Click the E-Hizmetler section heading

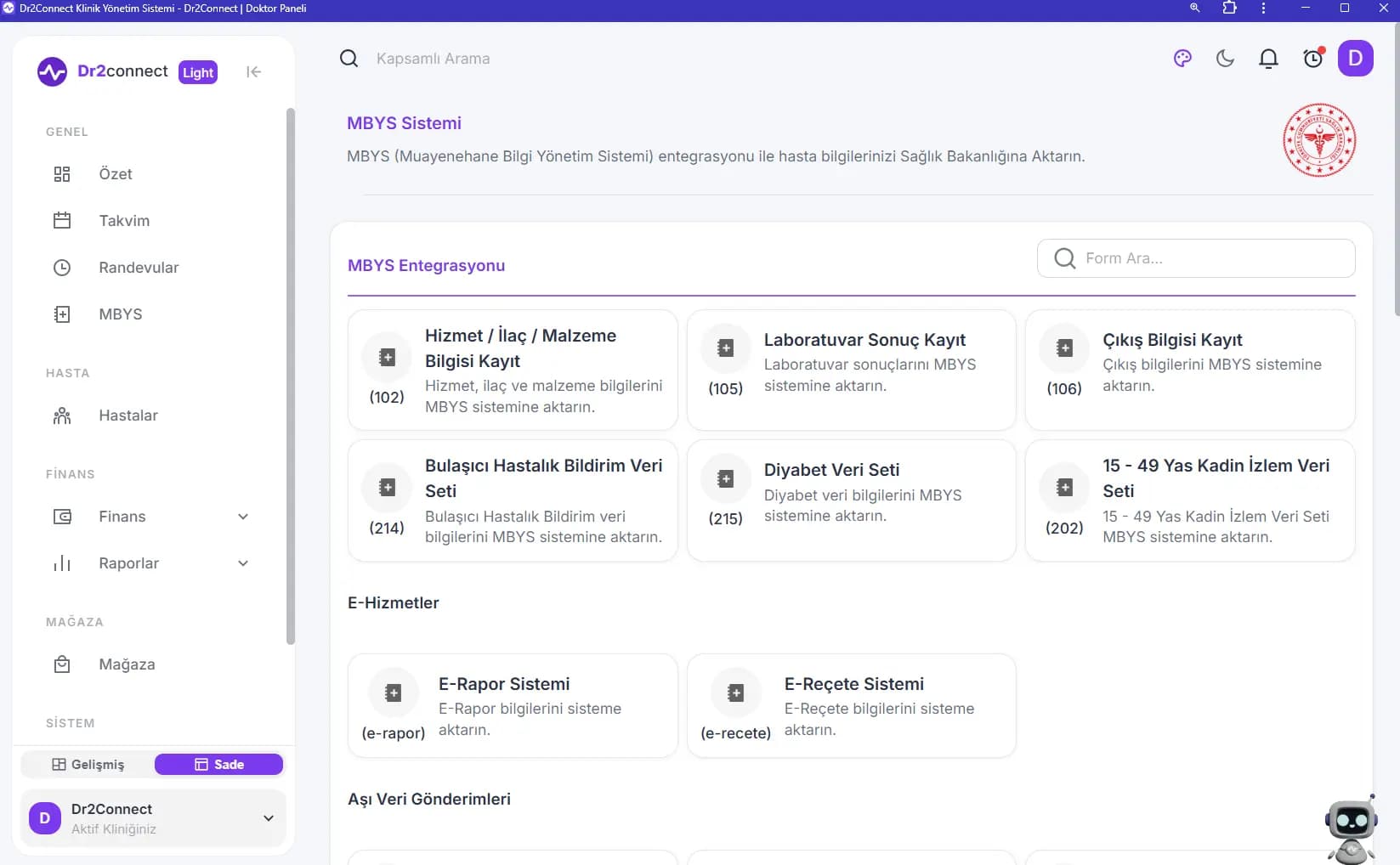coord(394,603)
